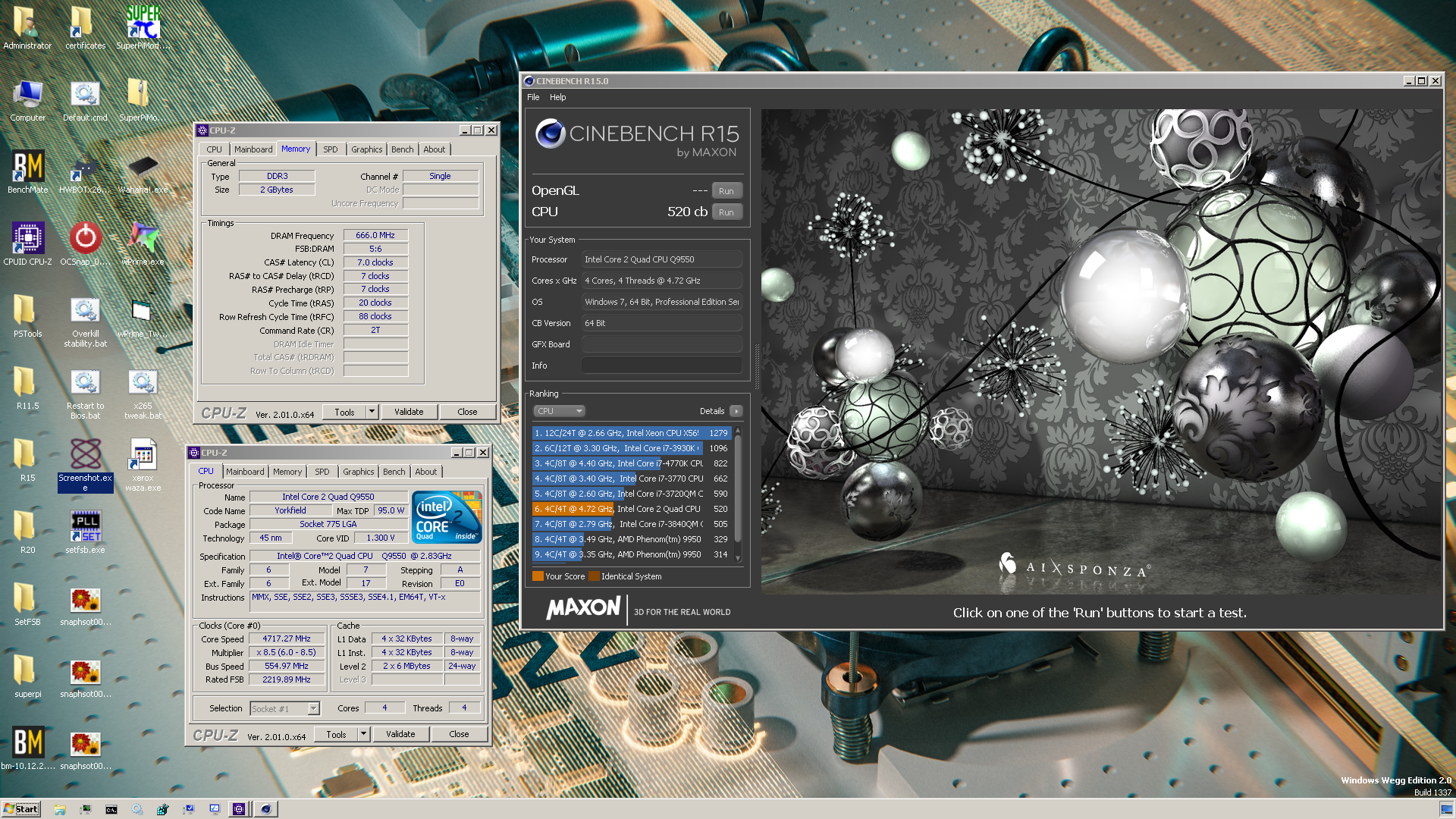Launch the setfsb.exe PLL SET icon
The height and width of the screenshot is (819, 1456).
tap(85, 532)
